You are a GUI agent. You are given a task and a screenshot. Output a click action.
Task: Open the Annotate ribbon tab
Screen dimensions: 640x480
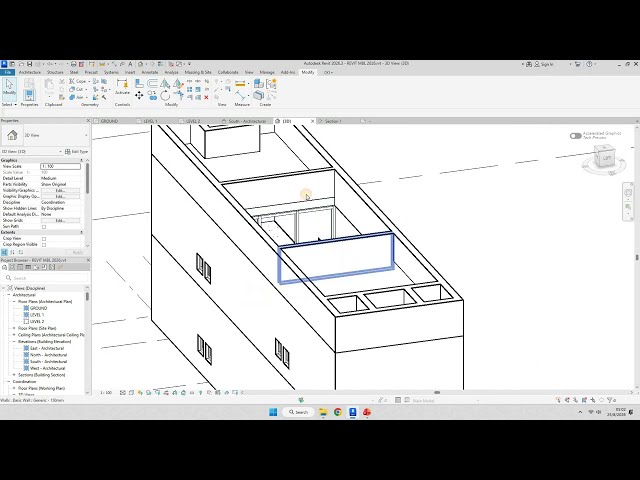pyautogui.click(x=149, y=72)
